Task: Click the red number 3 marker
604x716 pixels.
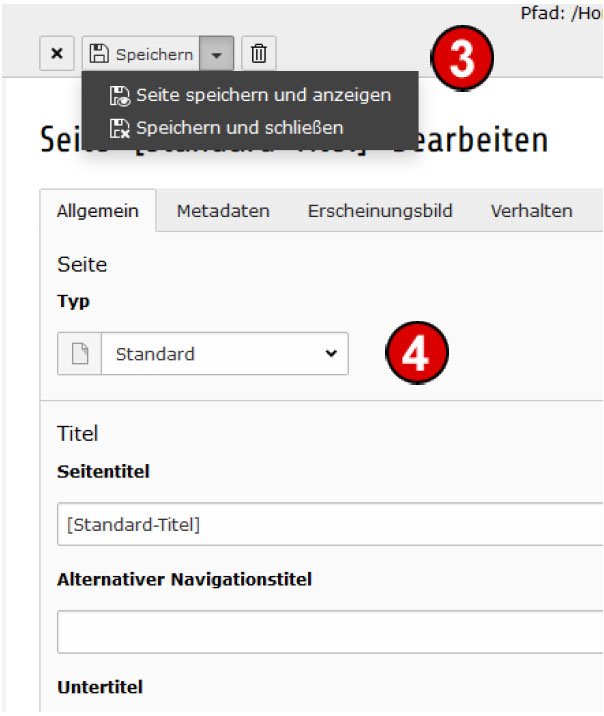Action: pos(462,58)
